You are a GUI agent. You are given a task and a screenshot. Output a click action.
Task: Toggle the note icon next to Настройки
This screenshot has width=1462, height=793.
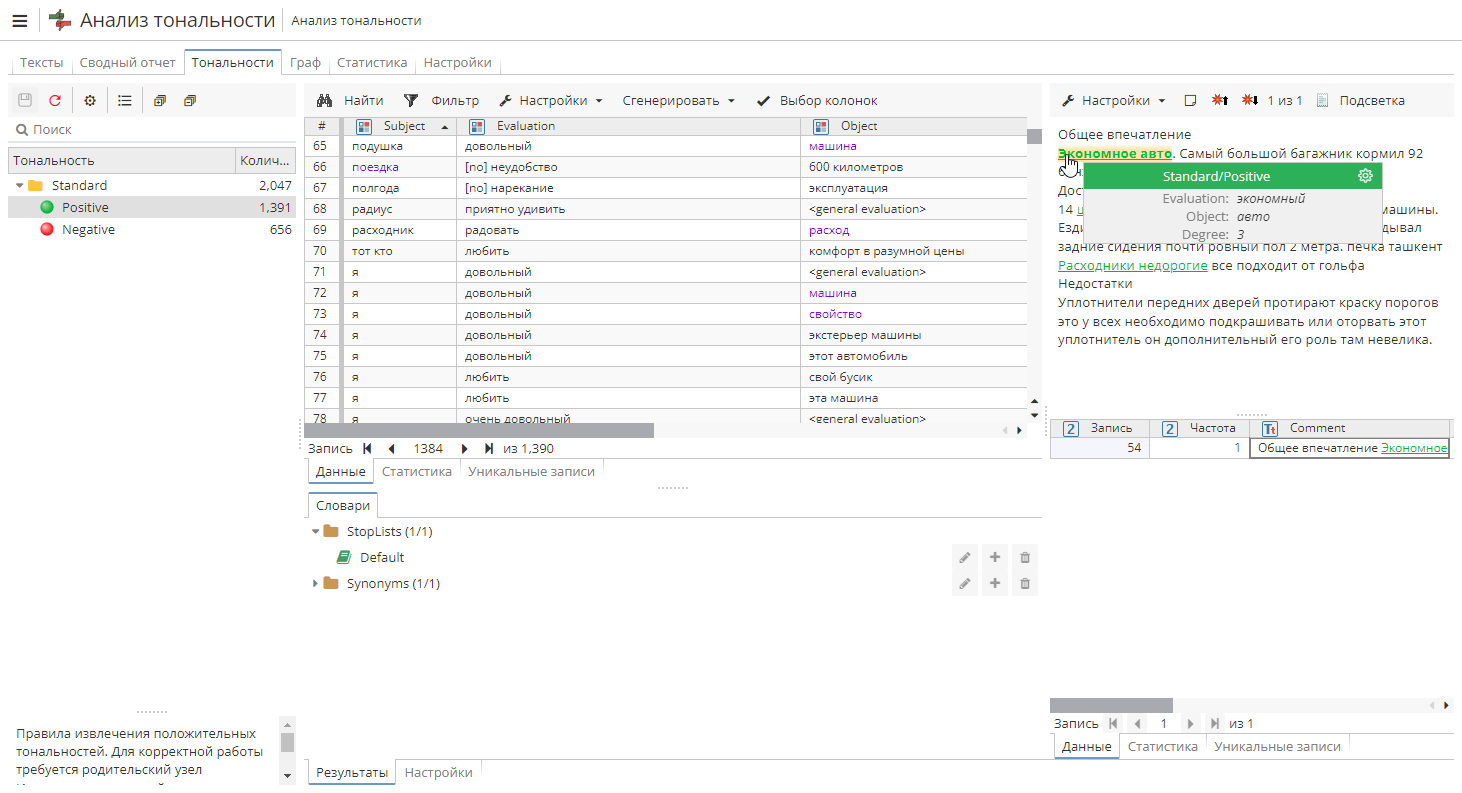[1190, 100]
